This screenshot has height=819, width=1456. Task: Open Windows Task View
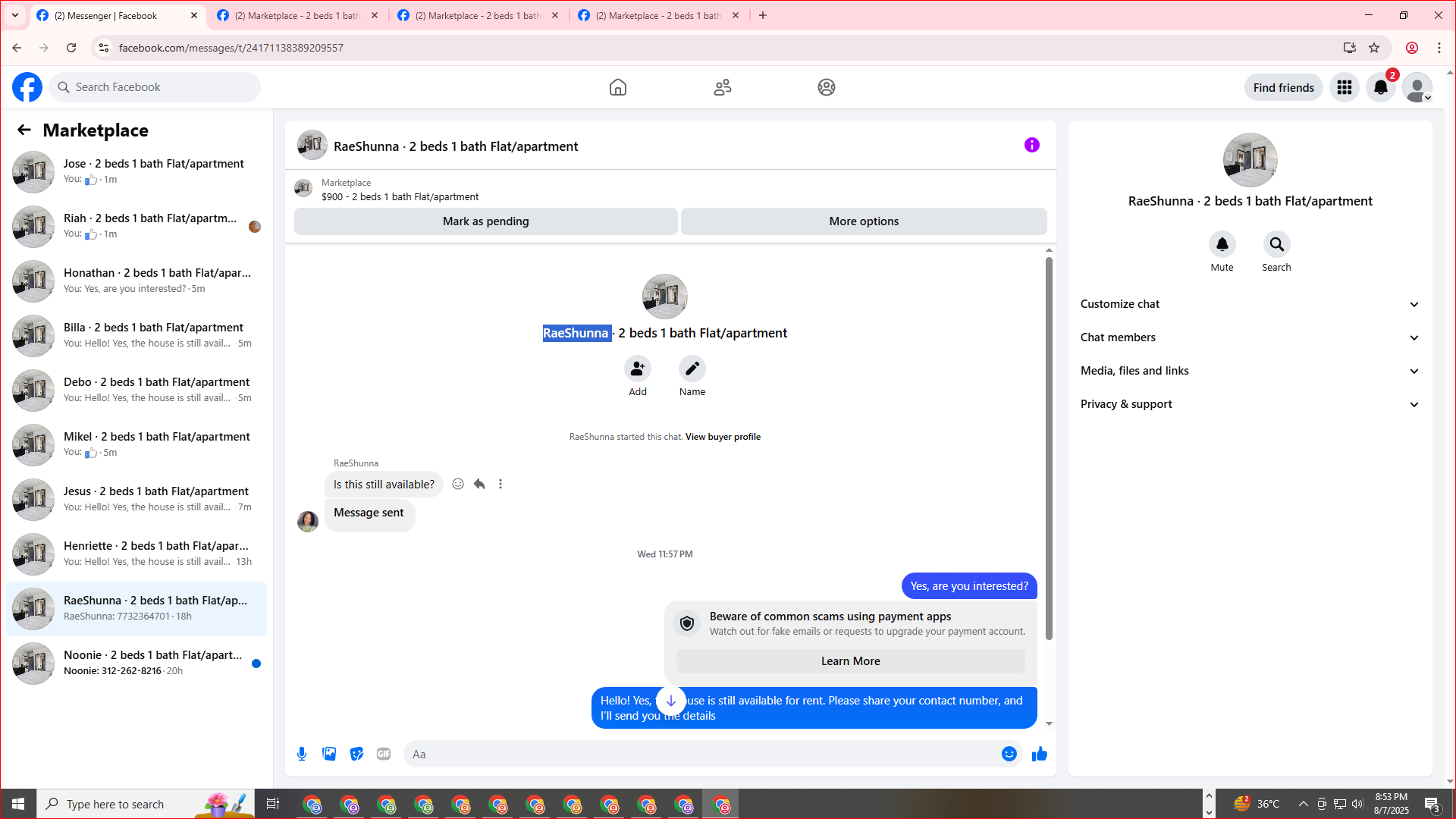pyautogui.click(x=273, y=804)
